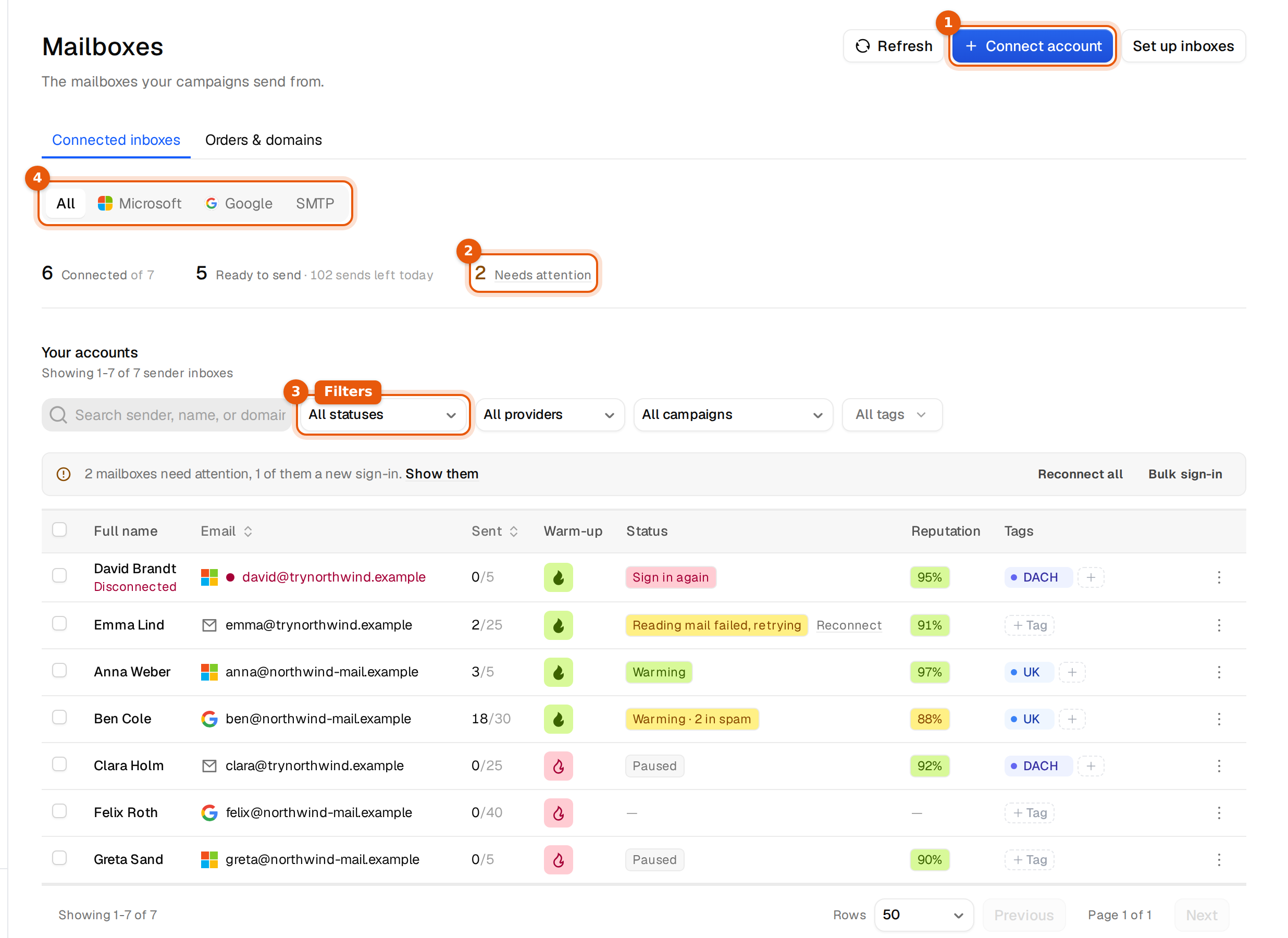Click the Reconnect link for Emma Lind

(x=848, y=625)
